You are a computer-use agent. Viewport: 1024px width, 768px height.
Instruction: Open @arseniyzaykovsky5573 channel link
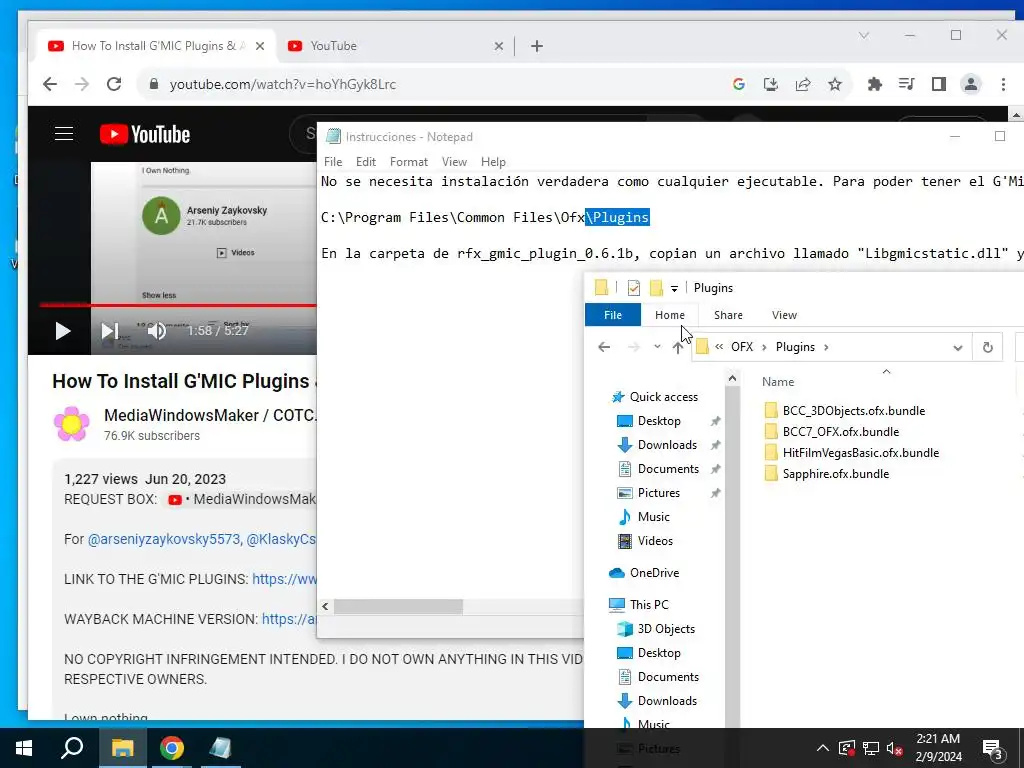pyautogui.click(x=164, y=539)
